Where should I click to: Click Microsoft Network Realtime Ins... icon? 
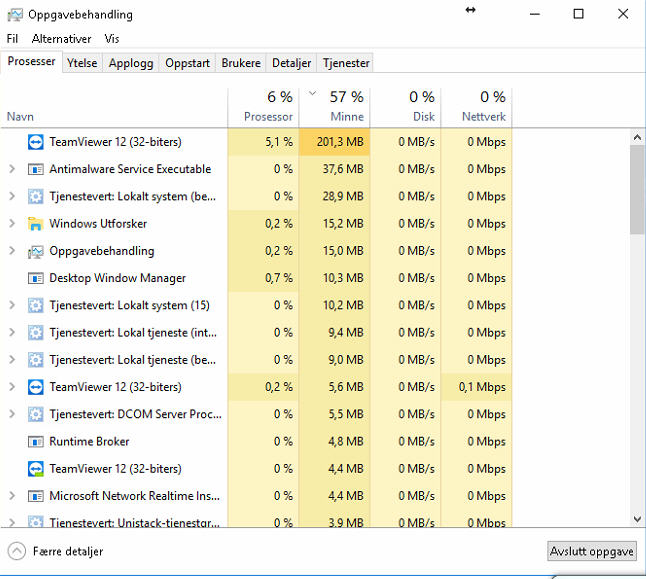(x=35, y=496)
